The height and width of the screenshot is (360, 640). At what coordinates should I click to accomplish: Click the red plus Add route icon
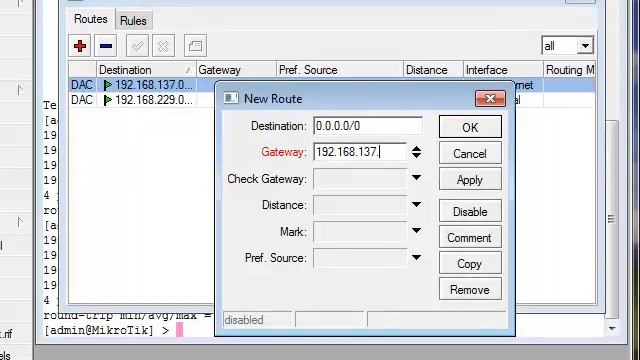tap(80, 46)
